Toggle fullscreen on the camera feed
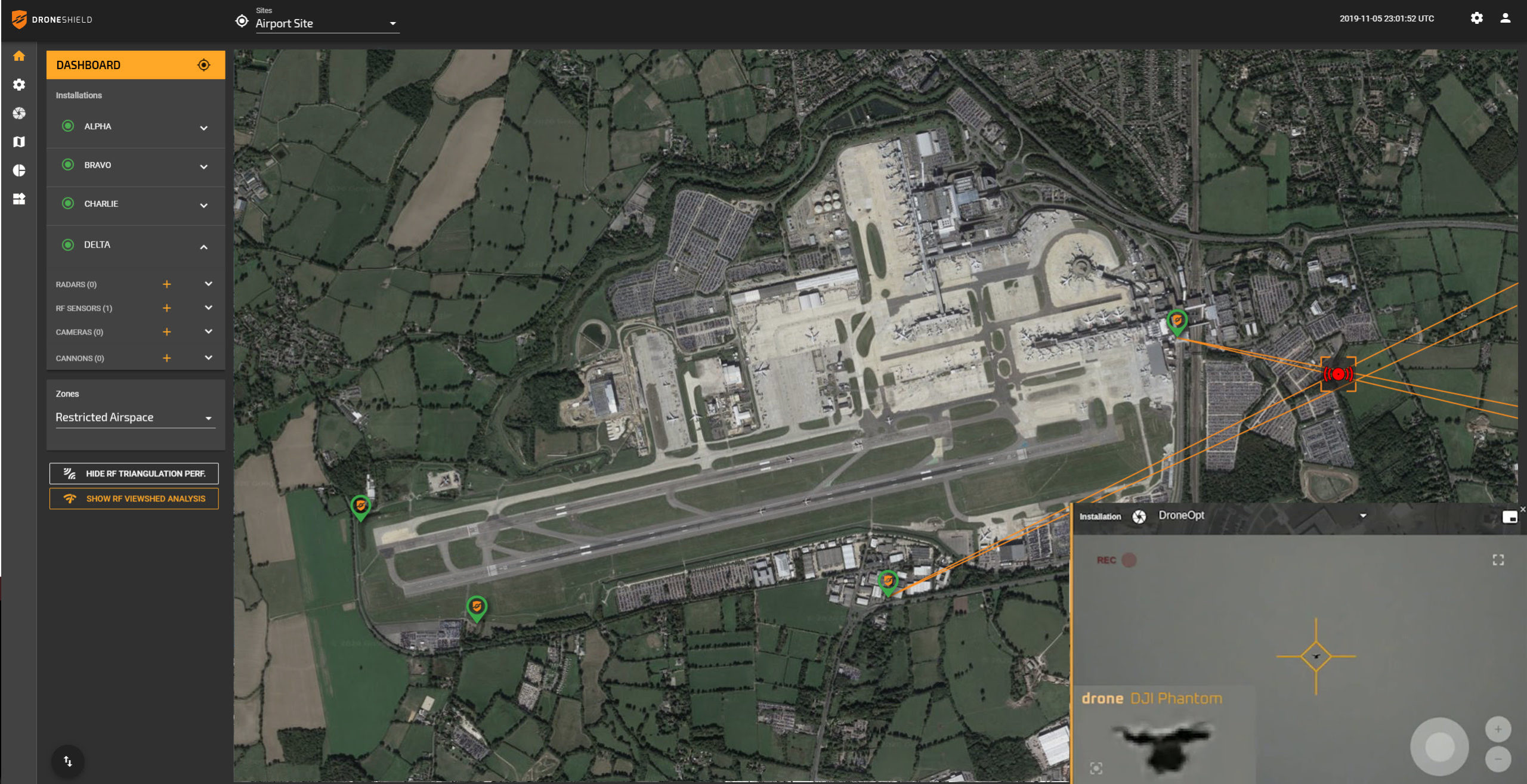This screenshot has width=1527, height=784. (1498, 560)
